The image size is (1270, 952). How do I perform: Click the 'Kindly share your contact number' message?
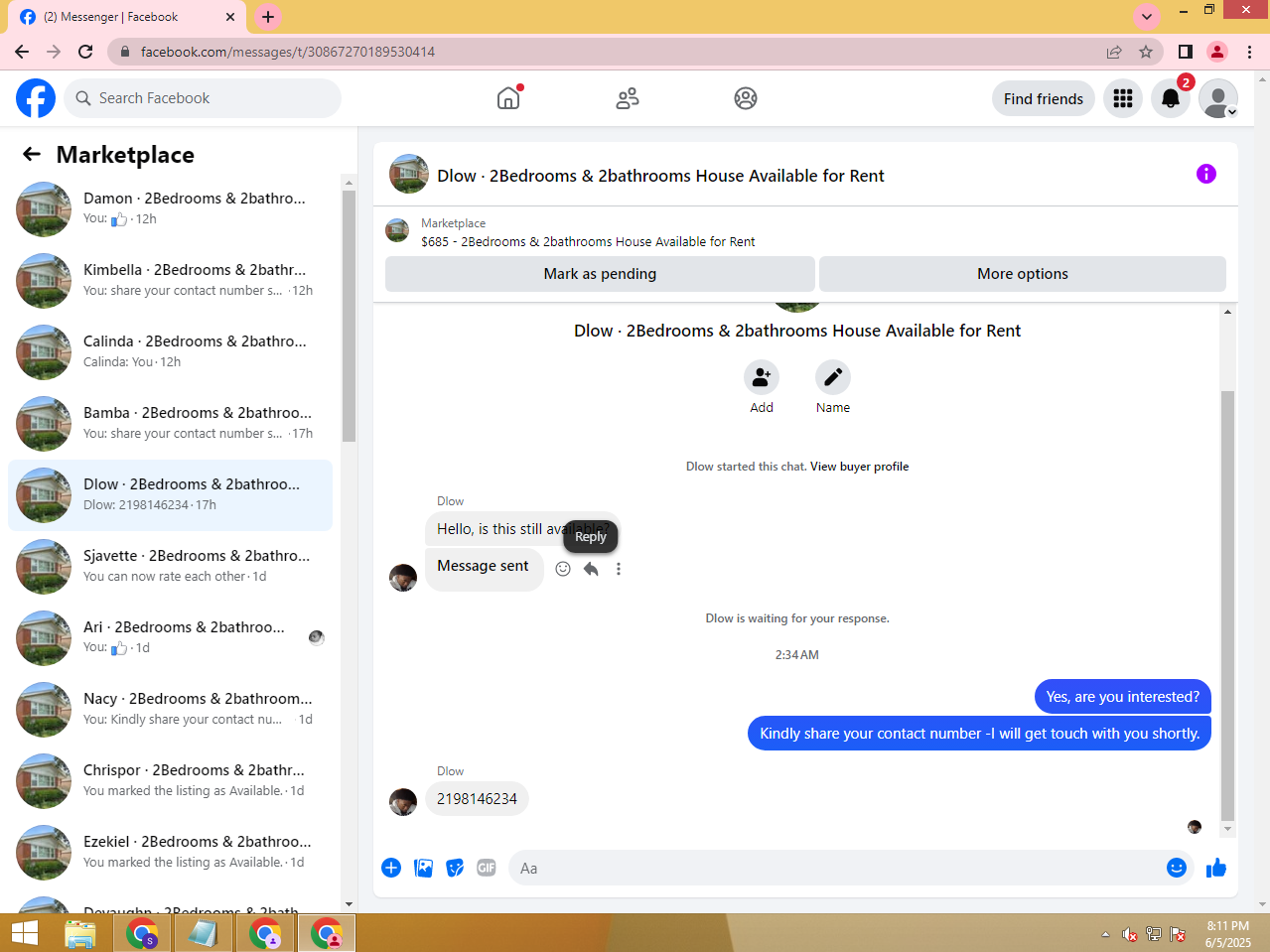pos(979,734)
